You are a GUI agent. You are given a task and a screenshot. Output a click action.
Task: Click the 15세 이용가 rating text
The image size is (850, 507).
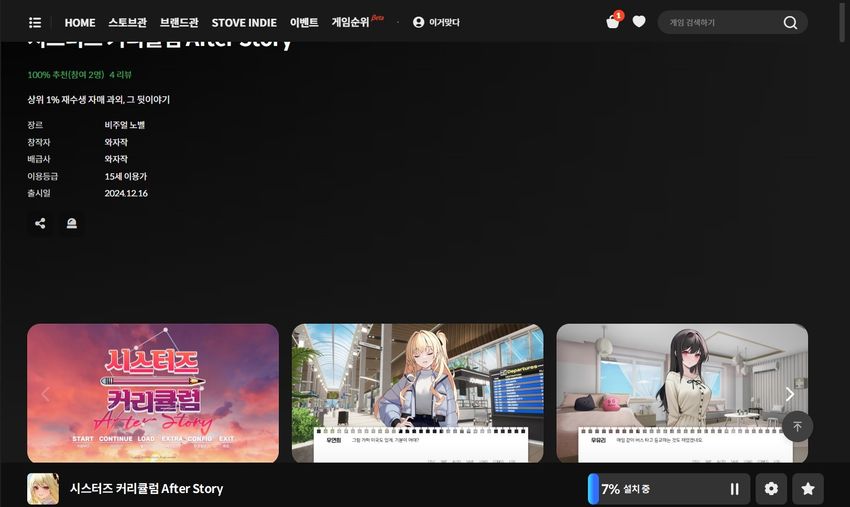pos(126,176)
